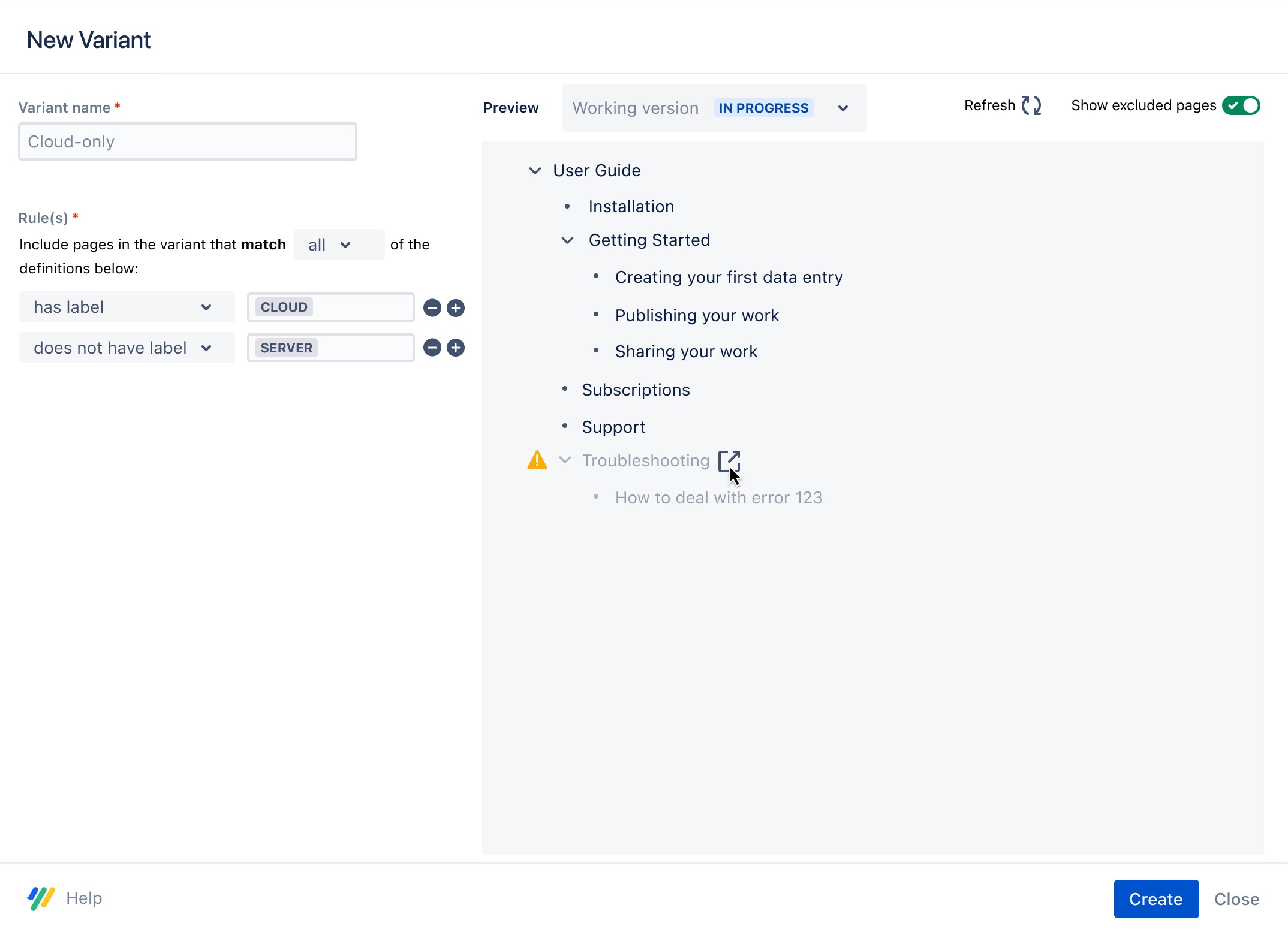Open the 'has label' condition dropdown

tap(127, 307)
